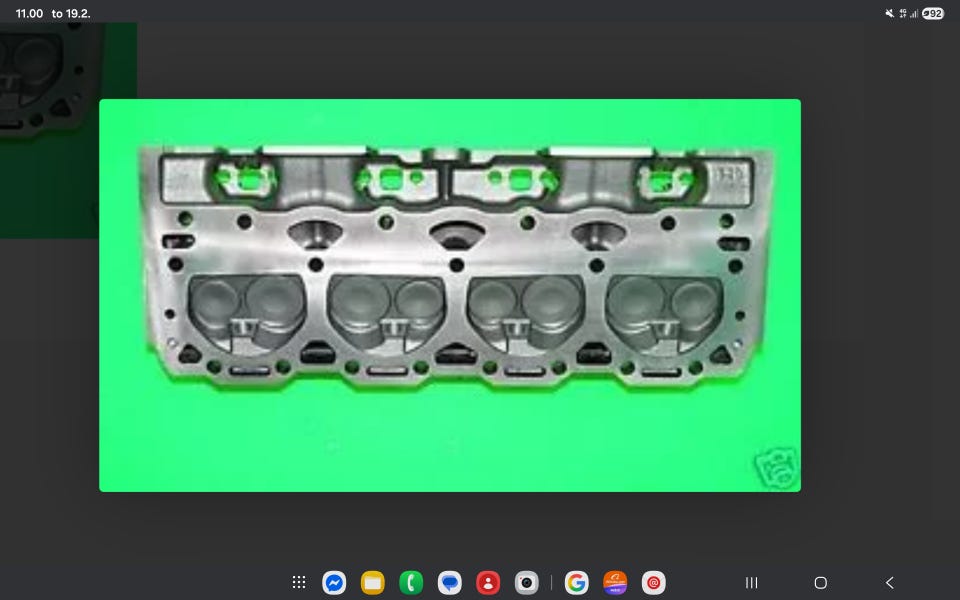Tap the Back navigation arrow

coord(890,582)
